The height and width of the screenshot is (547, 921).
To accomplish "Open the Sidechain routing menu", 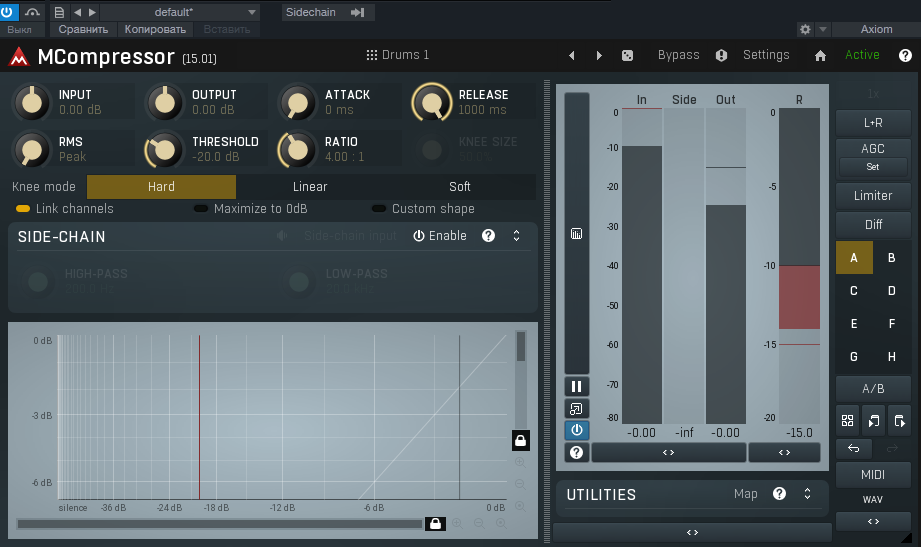I will coord(327,12).
